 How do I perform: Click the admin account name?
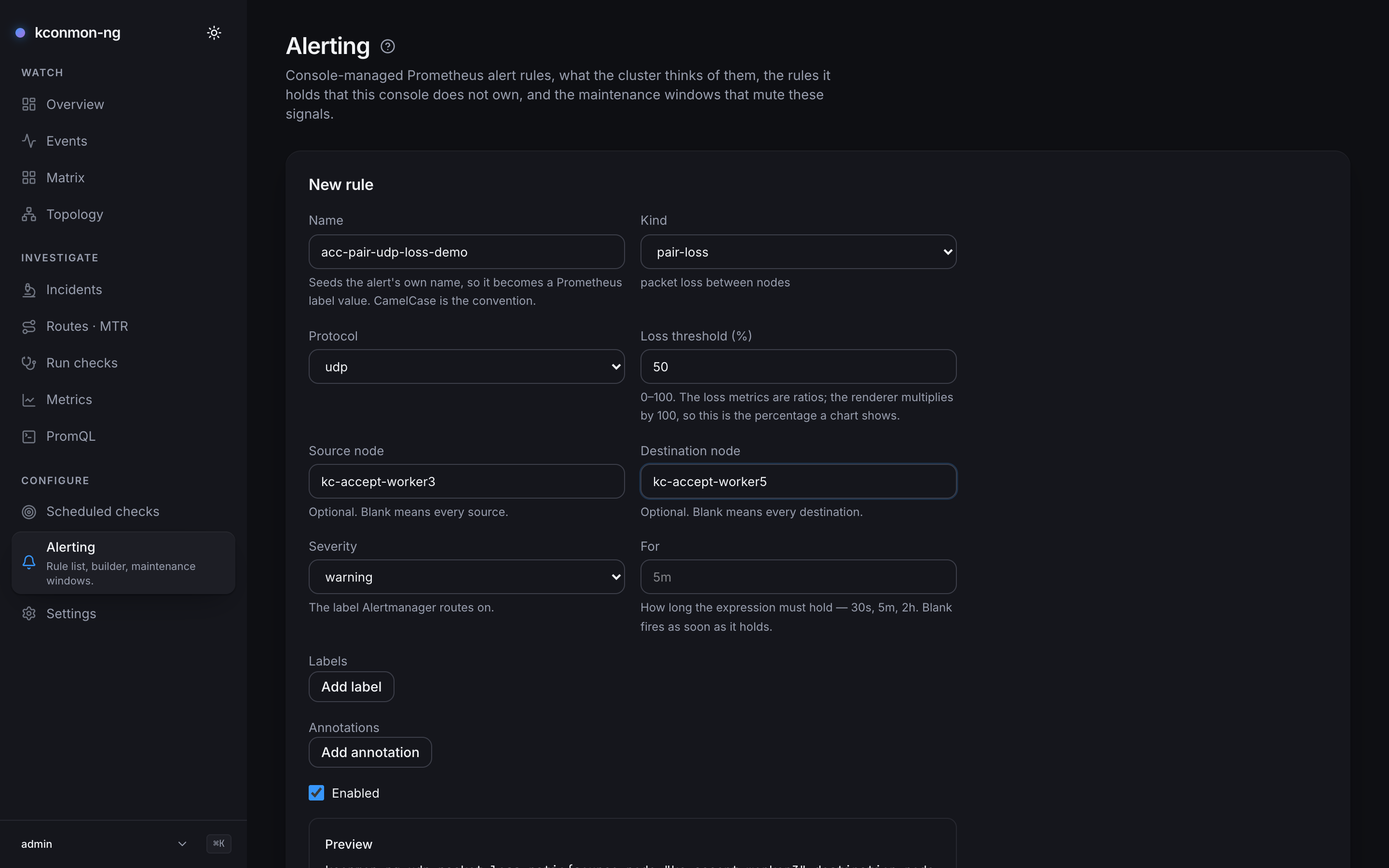click(37, 844)
